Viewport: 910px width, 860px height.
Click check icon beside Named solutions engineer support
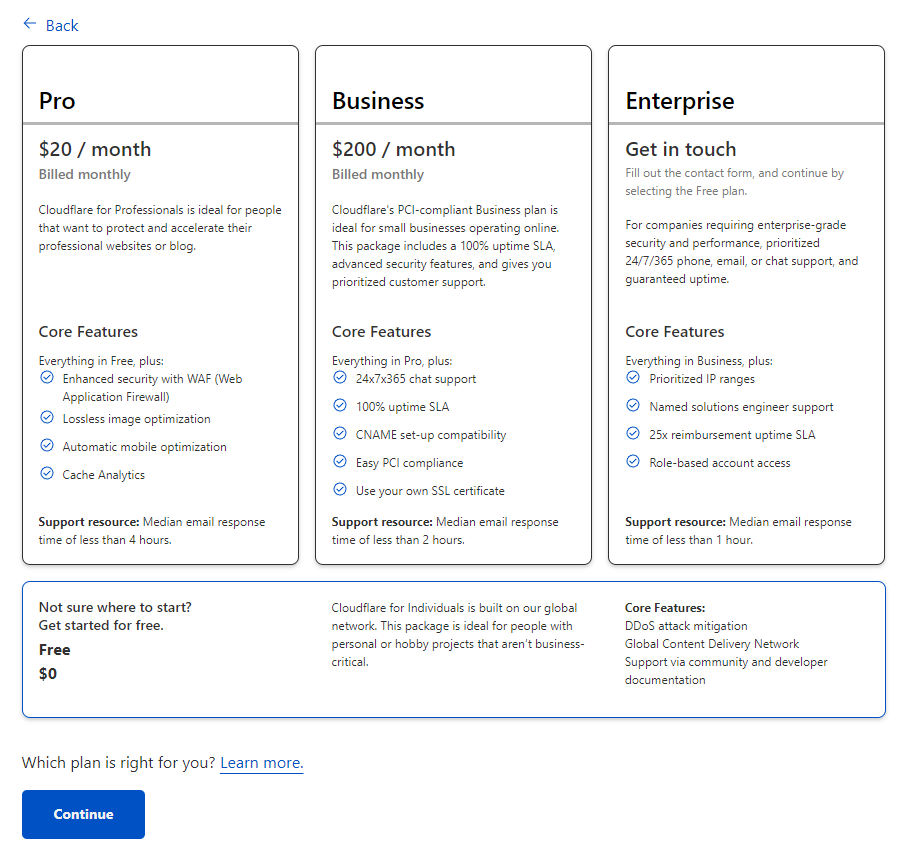[x=633, y=406]
